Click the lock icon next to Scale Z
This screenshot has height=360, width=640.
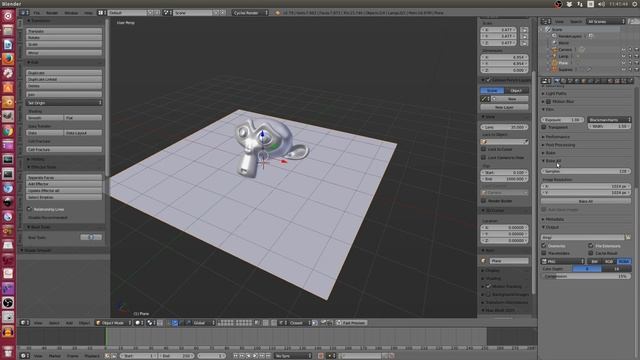pyautogui.click(x=524, y=43)
